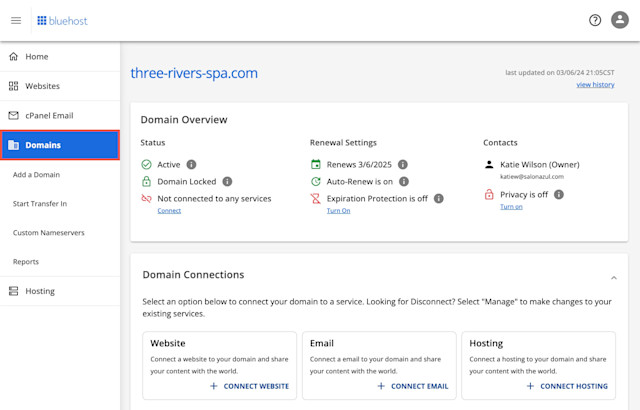The width and height of the screenshot is (640, 410).
Task: Click Katie Wilson (Owner) contact name
Action: coord(540,164)
